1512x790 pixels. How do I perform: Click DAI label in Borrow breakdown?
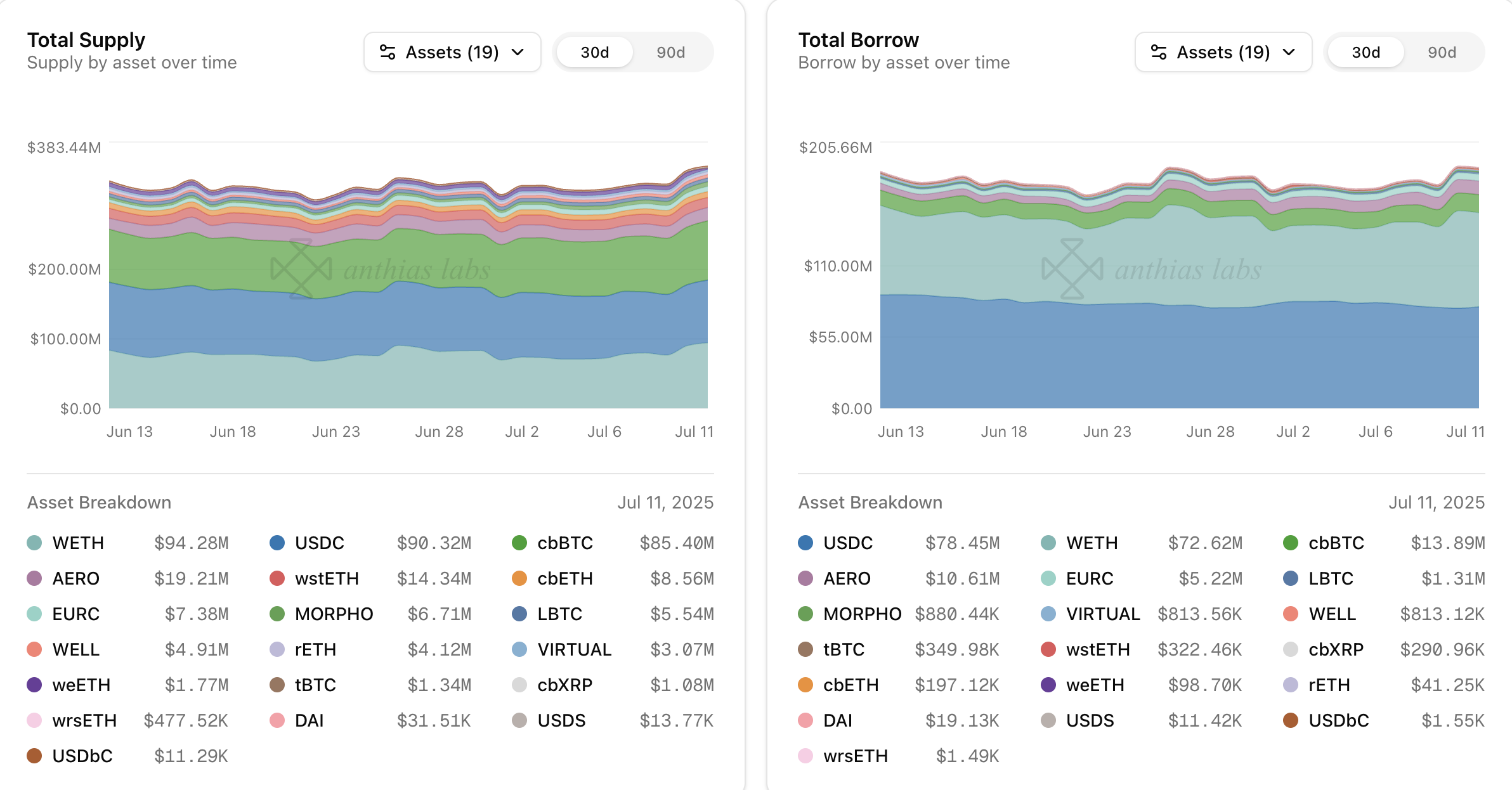(838, 720)
